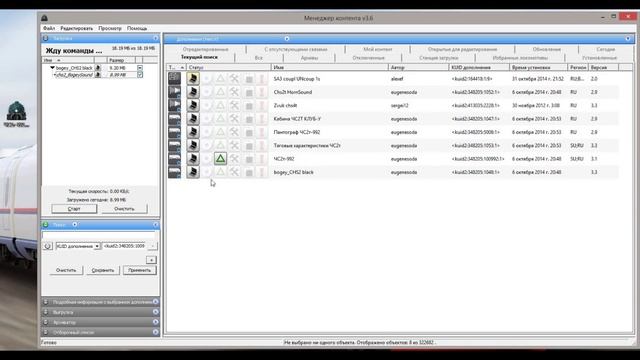640x360 pixels.
Task: Click the Content Manager app icon in title bar
Action: tap(44, 18)
